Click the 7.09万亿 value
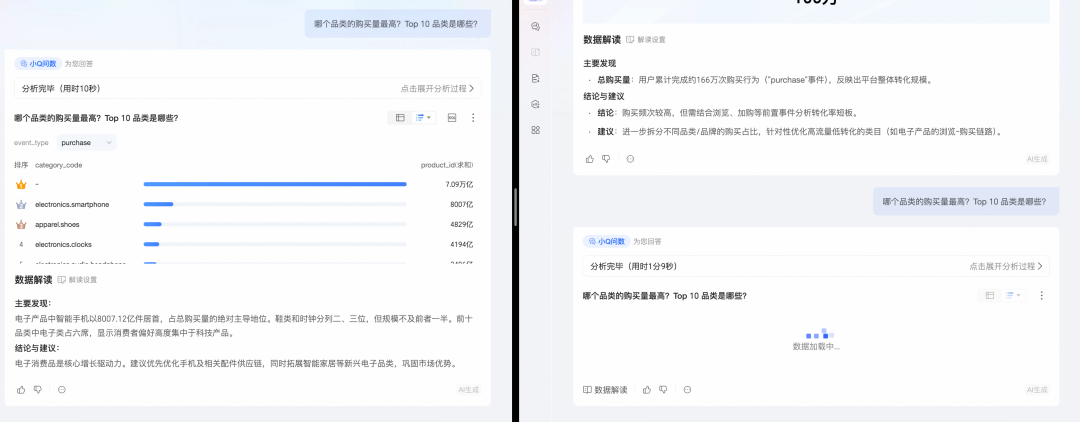The image size is (1080, 422). click(x=459, y=184)
